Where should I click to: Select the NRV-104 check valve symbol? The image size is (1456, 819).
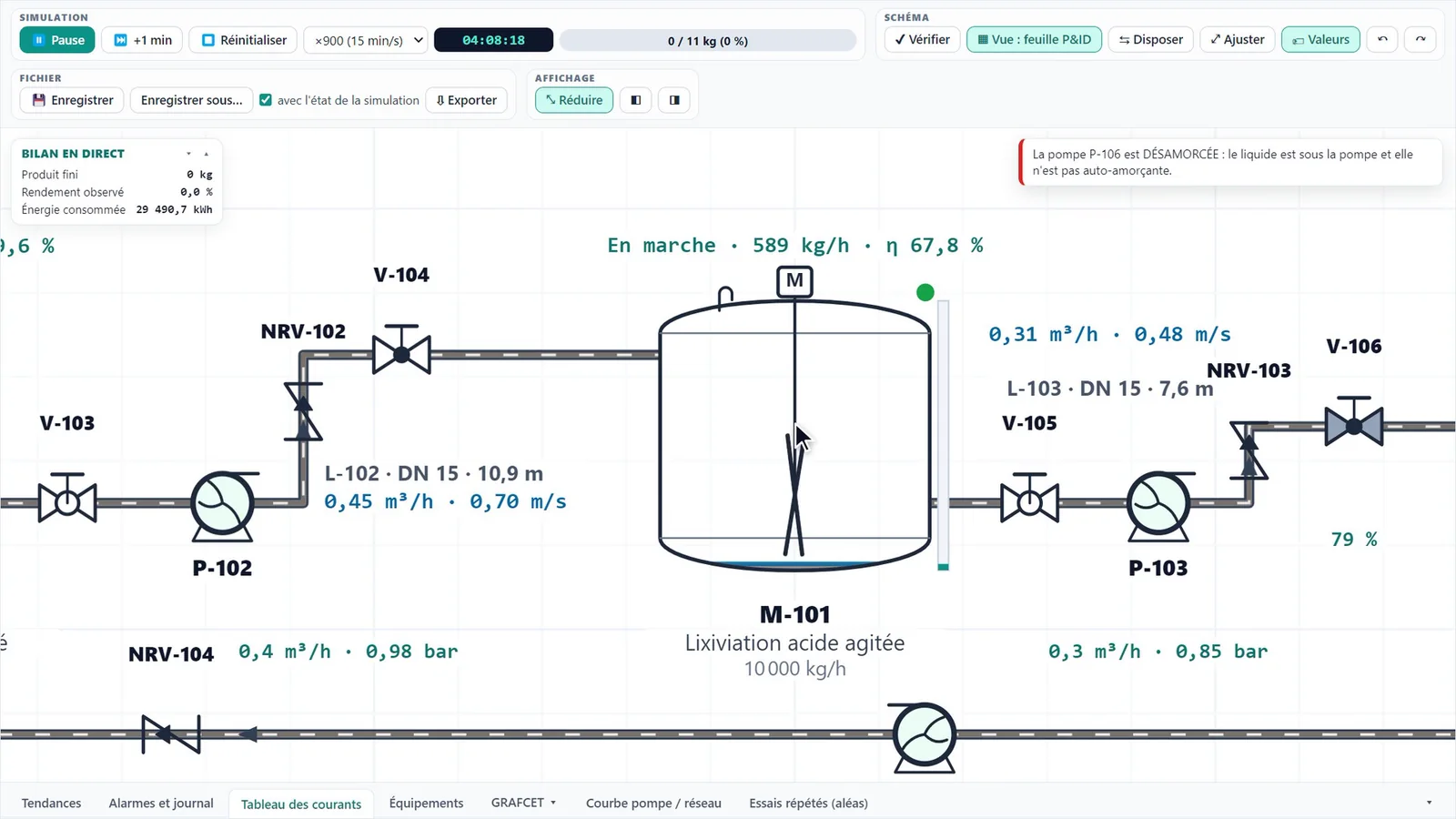(171, 734)
